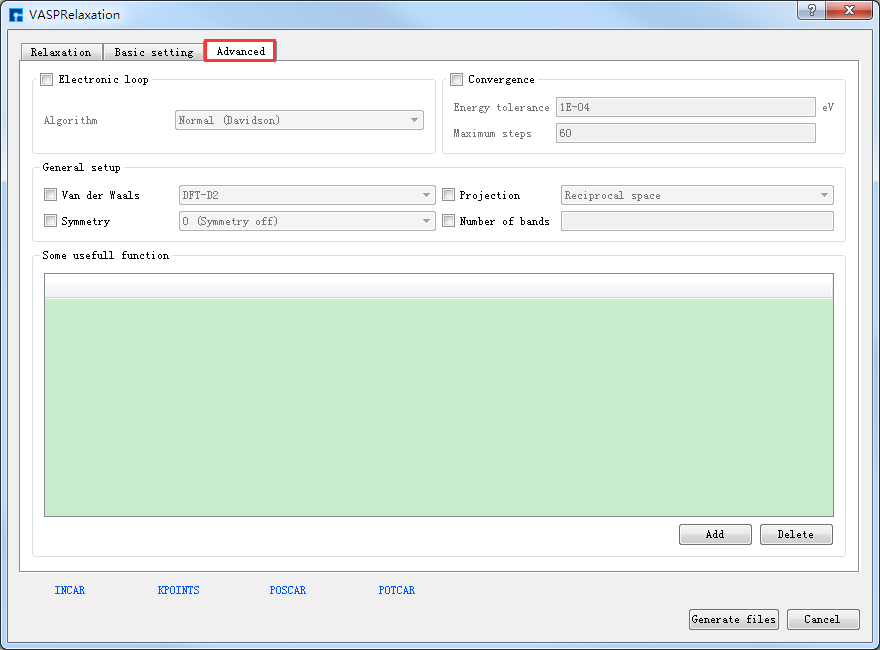Toggle the Convergence checkbox
This screenshot has height=650, width=880.
coord(457,80)
